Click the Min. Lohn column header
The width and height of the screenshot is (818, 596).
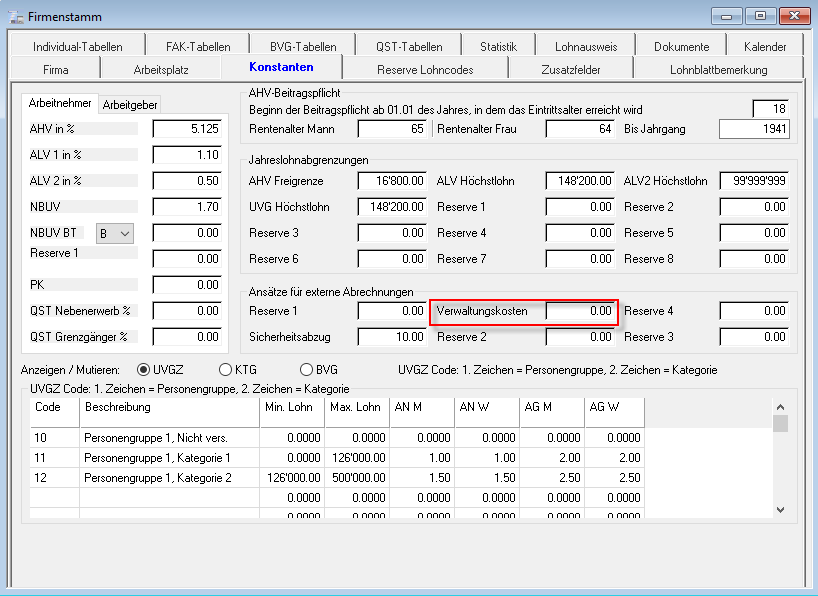click(x=292, y=412)
